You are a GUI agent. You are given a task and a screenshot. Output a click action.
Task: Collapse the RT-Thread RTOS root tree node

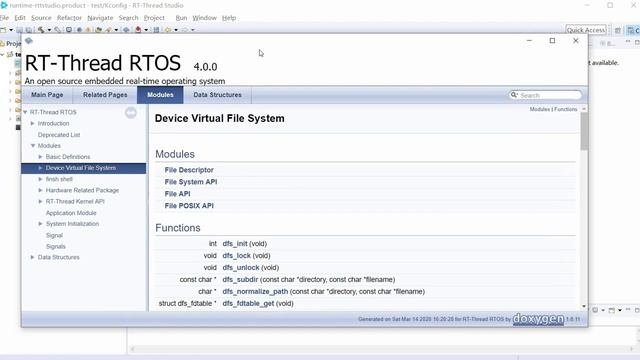(25, 112)
